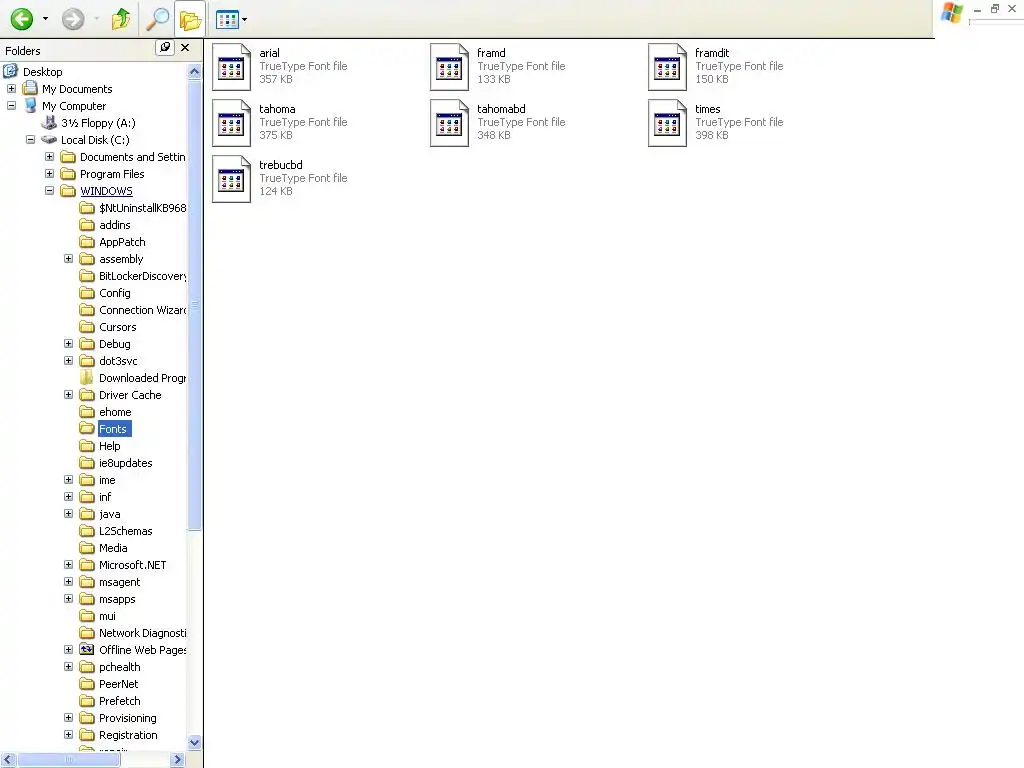Click horizontal scrollbar left arrow
The height and width of the screenshot is (768, 1024).
(x=8, y=760)
